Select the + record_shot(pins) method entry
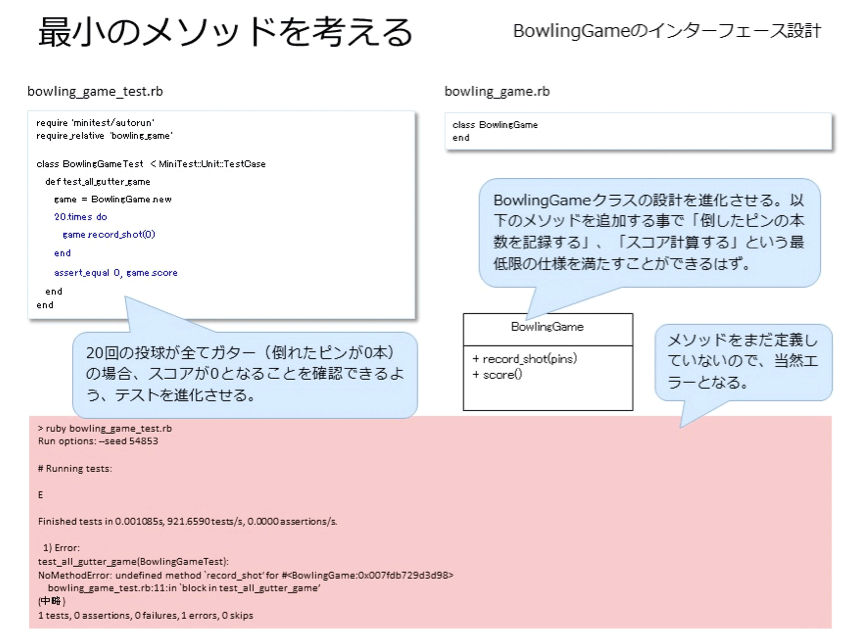This screenshot has width=856, height=640. (x=525, y=359)
